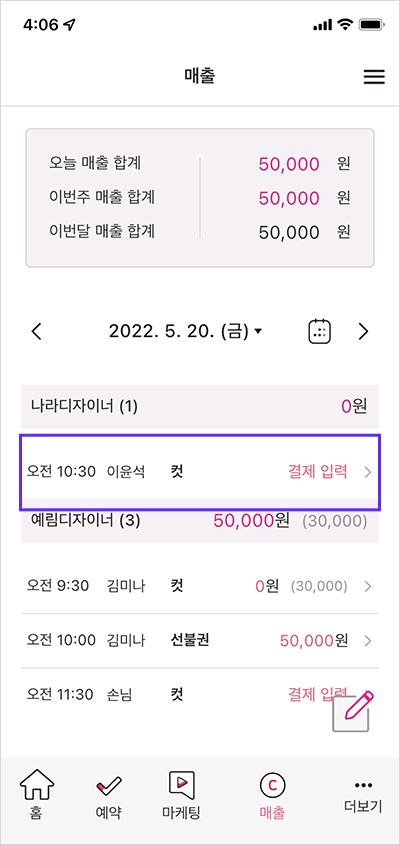The height and width of the screenshot is (845, 400).
Task: Open the 예약 checkmark icon
Action: pyautogui.click(x=108, y=787)
